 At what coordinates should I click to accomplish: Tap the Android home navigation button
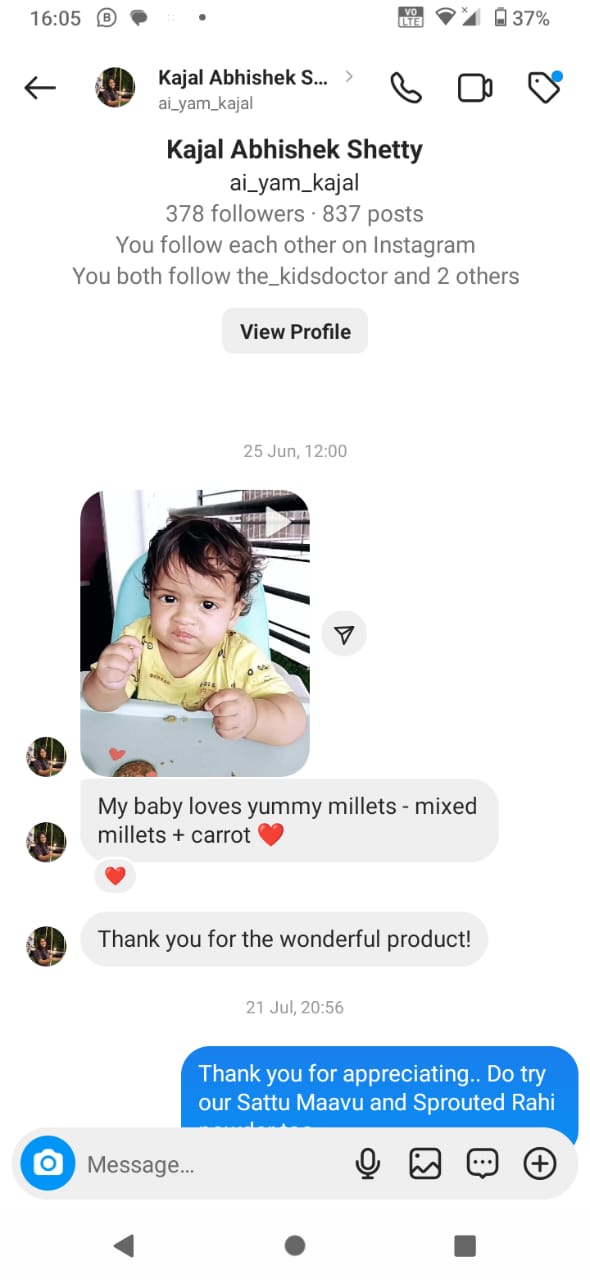295,1245
